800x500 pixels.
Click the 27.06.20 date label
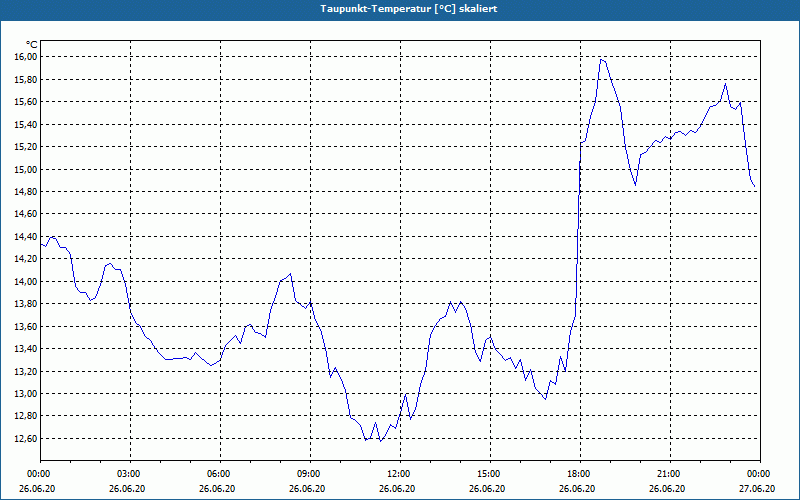(757, 489)
